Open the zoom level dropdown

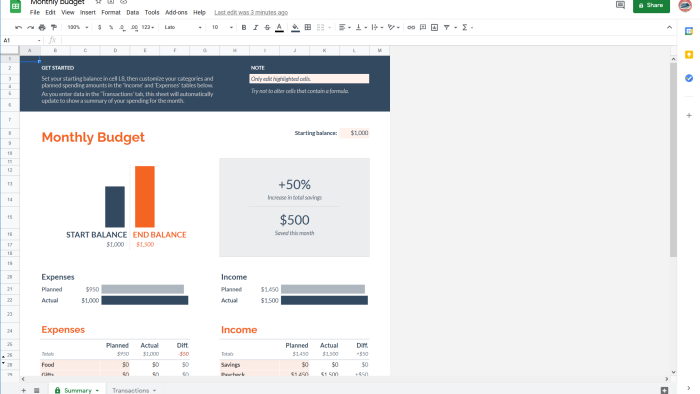tap(78, 28)
